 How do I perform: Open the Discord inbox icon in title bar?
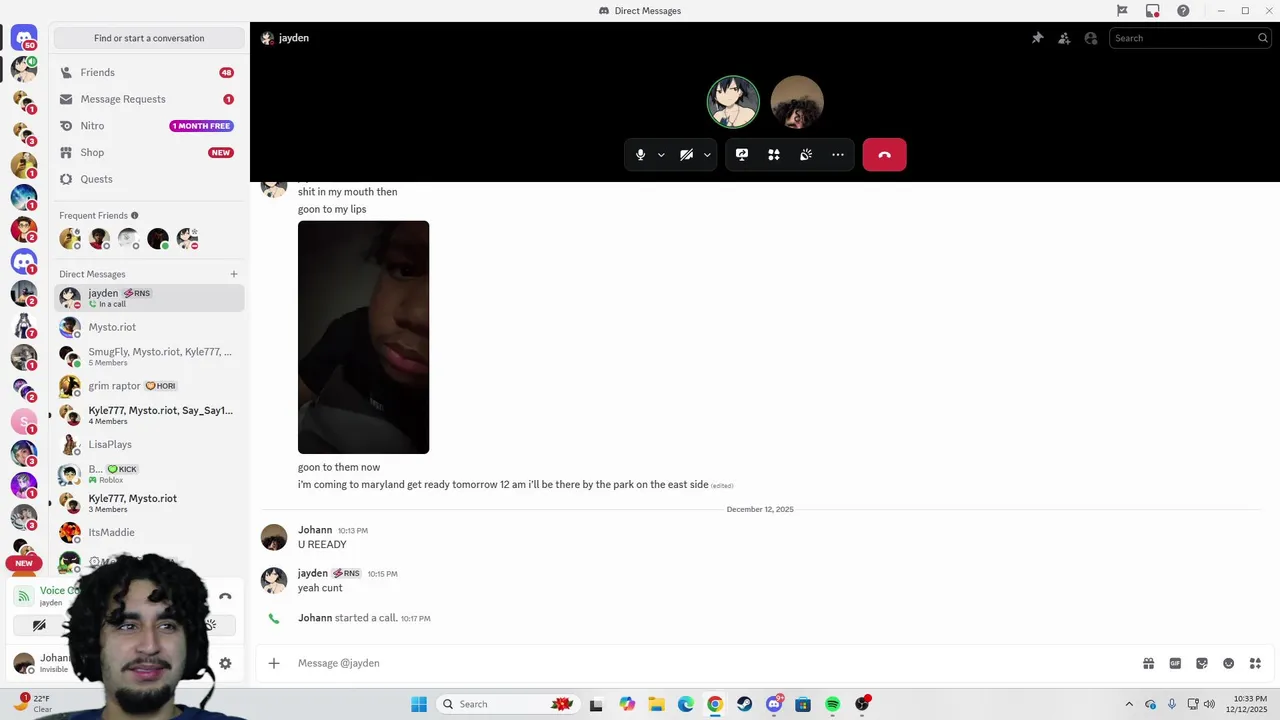click(x=1153, y=11)
